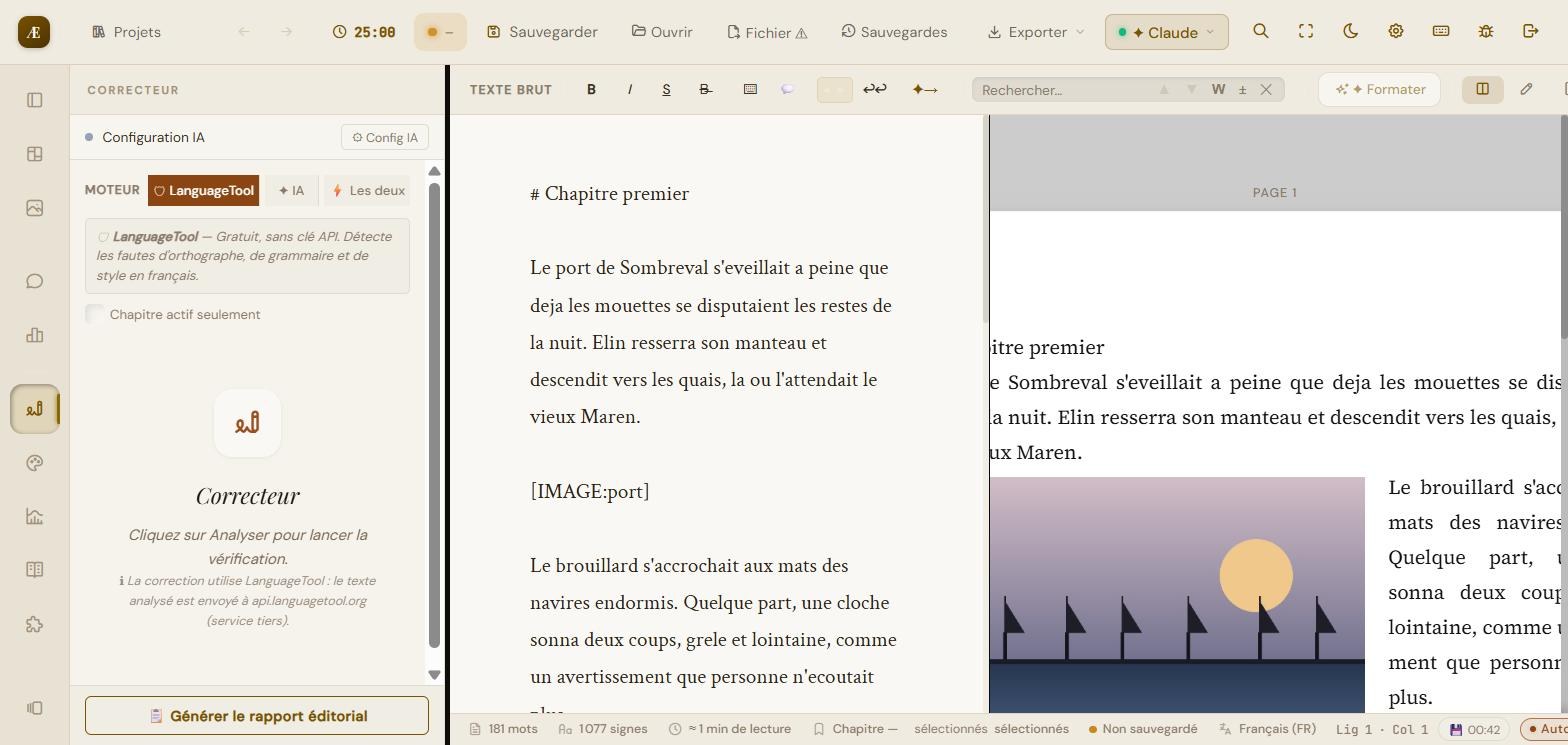
Task: Open the puzzle plugins sidebar icon
Action: point(35,625)
